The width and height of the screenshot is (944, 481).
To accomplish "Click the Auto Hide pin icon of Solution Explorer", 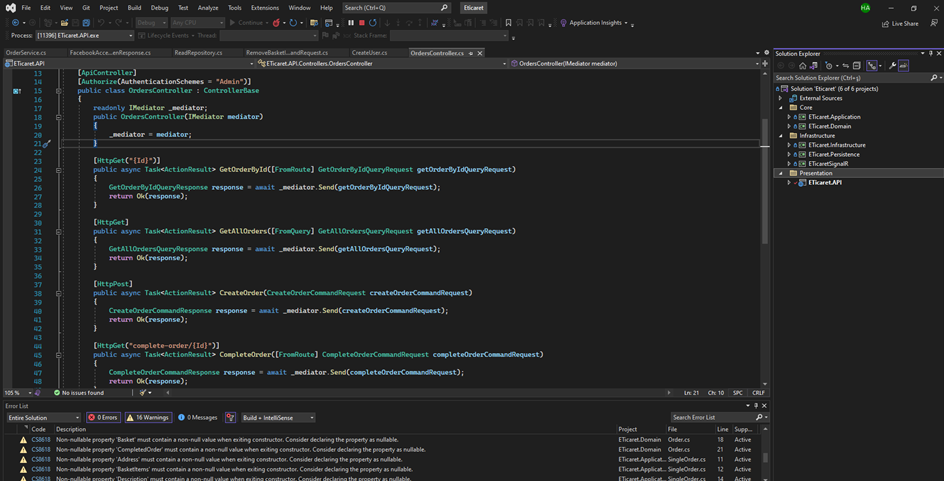I will coord(930,54).
